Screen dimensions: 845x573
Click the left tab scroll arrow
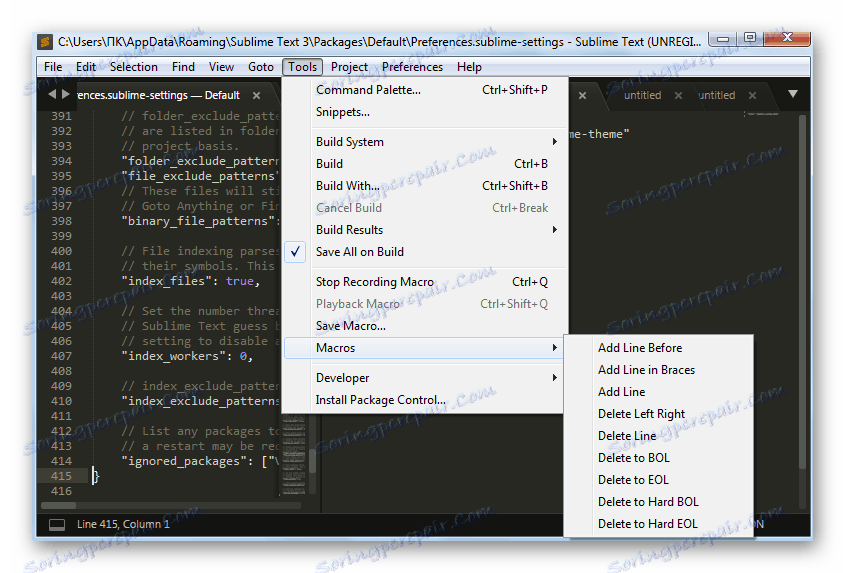click(52, 94)
